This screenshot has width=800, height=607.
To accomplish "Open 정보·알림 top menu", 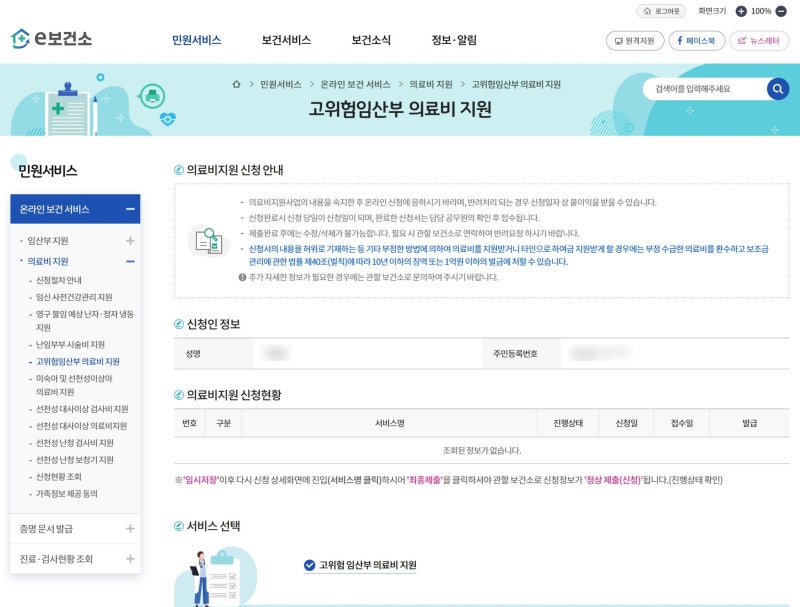I will [454, 40].
